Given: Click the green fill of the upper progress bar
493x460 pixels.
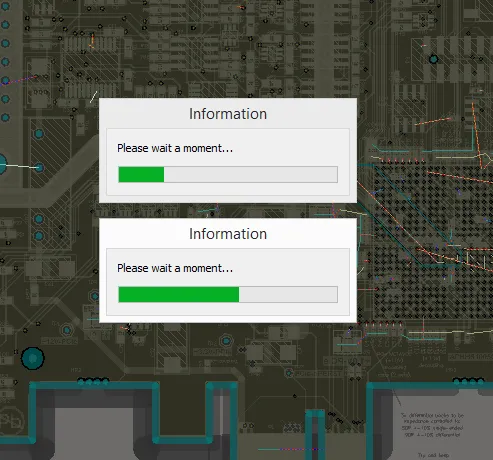Looking at the screenshot, I should click(x=141, y=174).
